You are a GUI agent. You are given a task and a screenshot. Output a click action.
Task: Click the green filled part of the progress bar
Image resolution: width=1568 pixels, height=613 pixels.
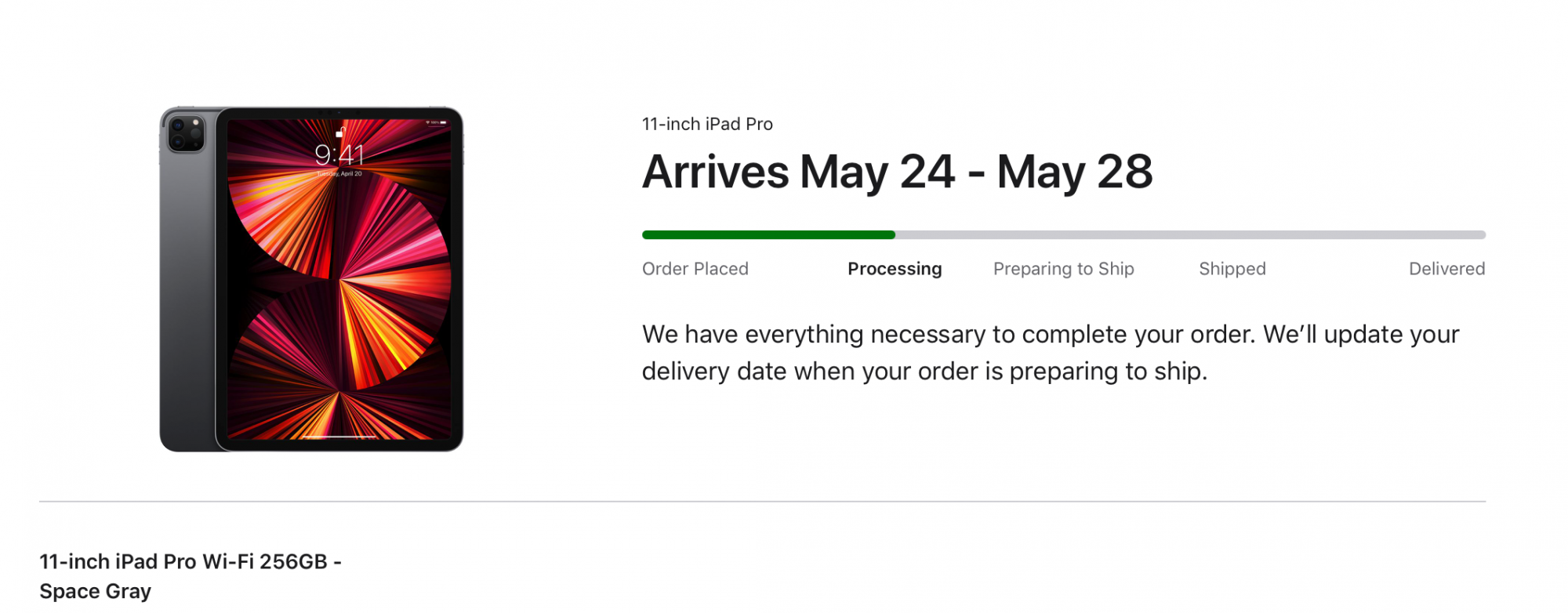pos(768,234)
